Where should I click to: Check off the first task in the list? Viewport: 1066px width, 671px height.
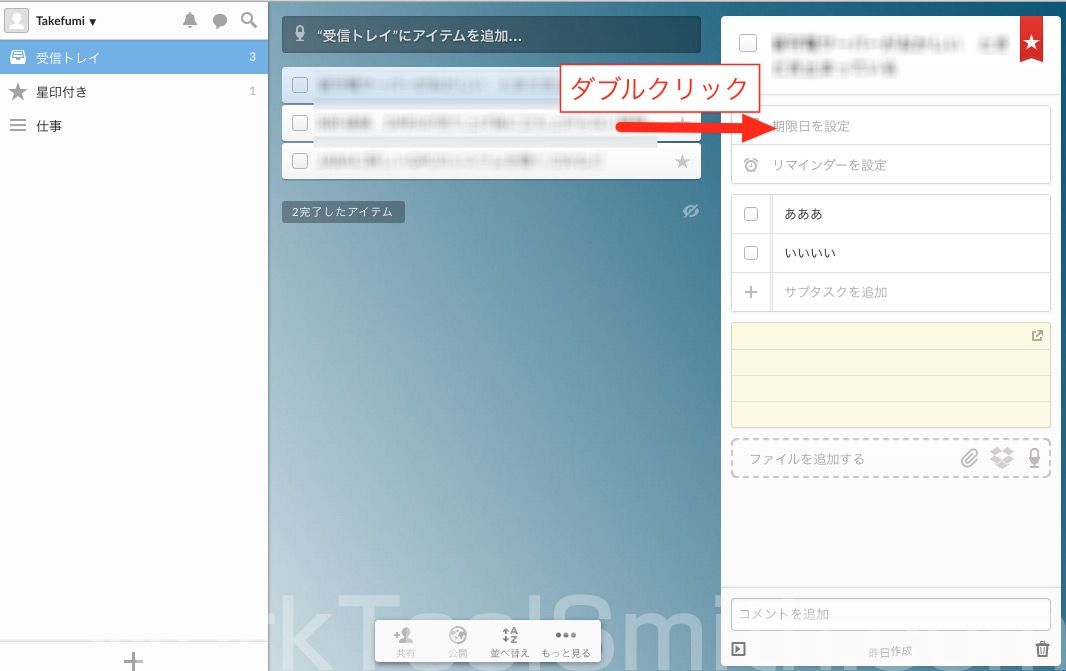point(300,85)
